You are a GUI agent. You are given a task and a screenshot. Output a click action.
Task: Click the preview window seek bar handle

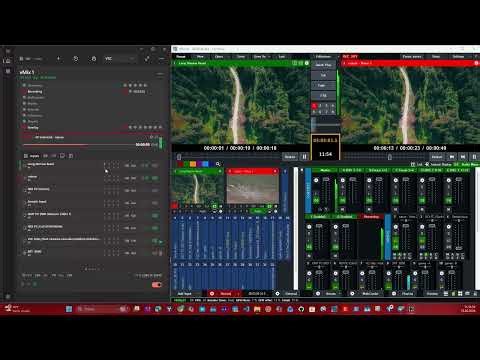(179, 157)
